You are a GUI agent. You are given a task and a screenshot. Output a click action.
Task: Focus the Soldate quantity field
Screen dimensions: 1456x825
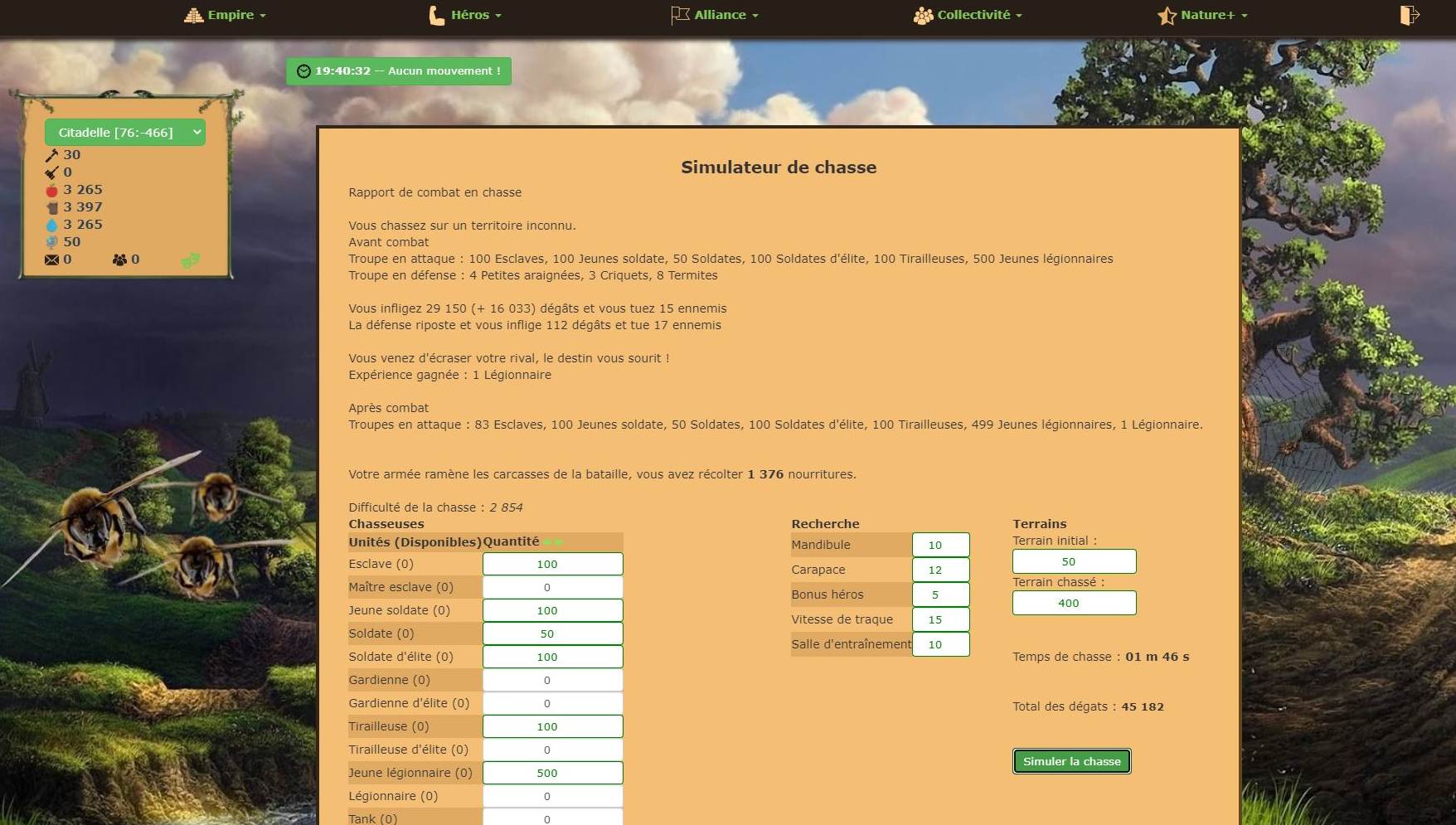552,633
